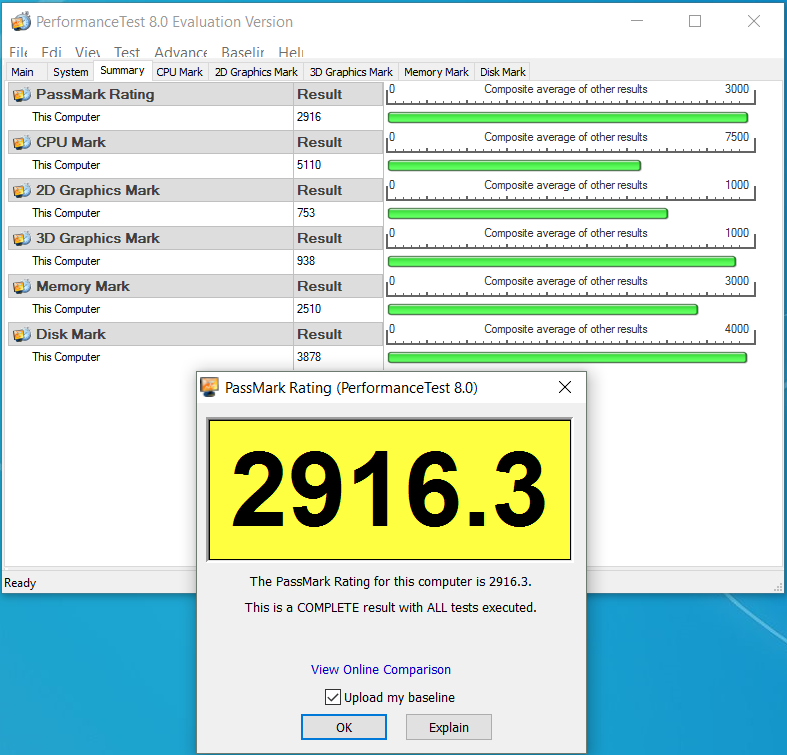This screenshot has width=787, height=755.
Task: Click the Disk Mark green result bar
Action: pos(567,358)
